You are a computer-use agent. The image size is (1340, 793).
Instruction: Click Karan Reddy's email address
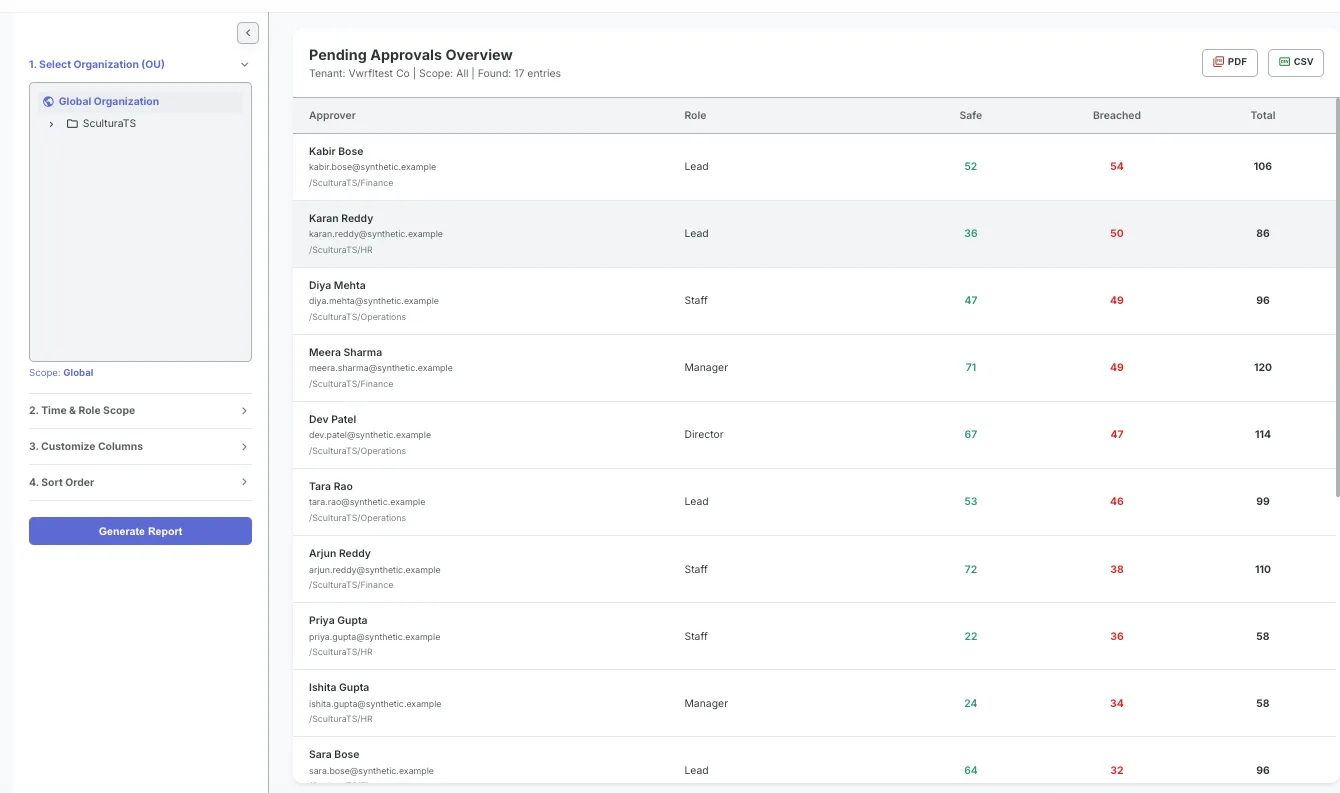(376, 234)
